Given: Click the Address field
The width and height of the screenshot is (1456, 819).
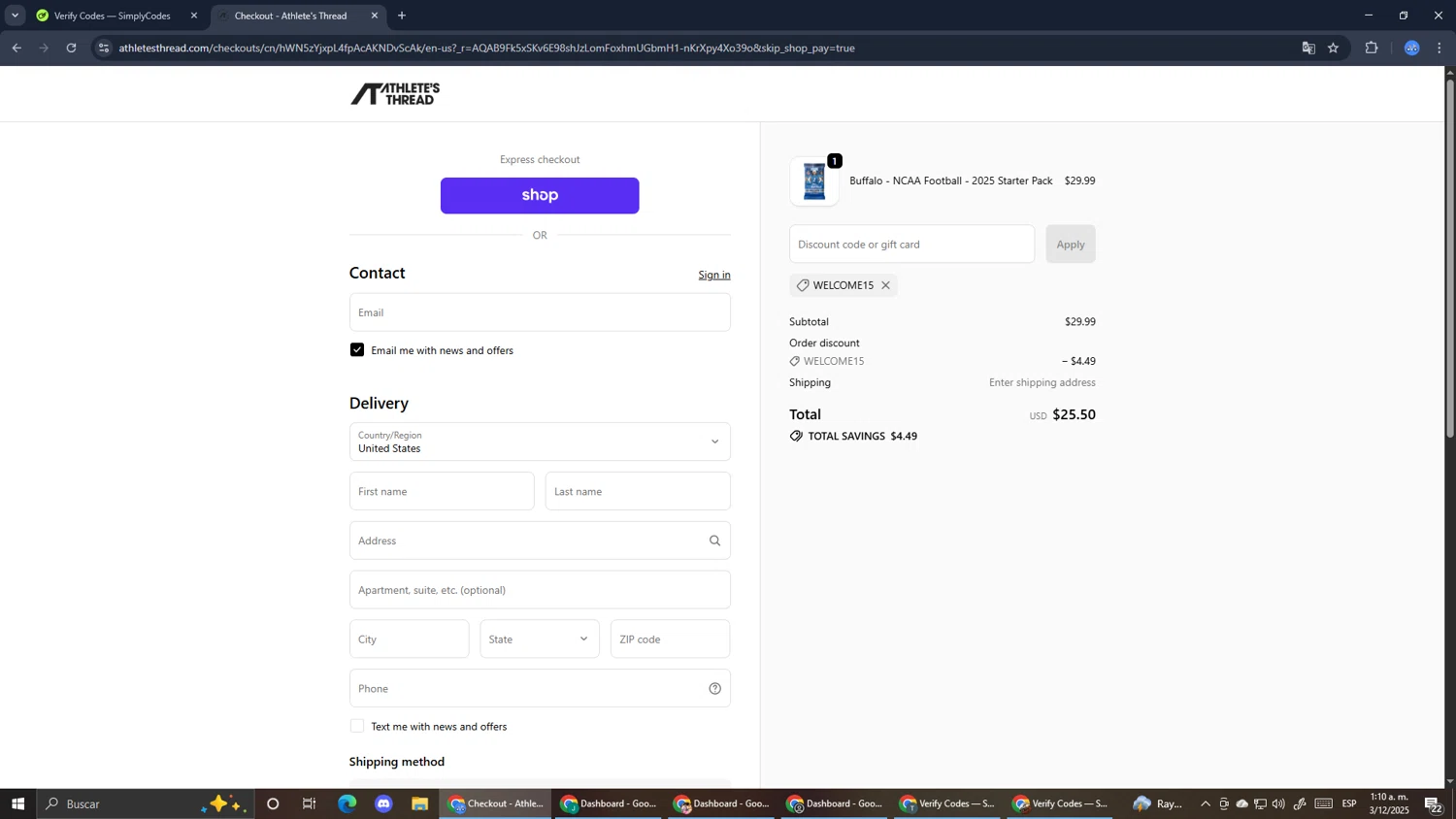Looking at the screenshot, I should (540, 541).
